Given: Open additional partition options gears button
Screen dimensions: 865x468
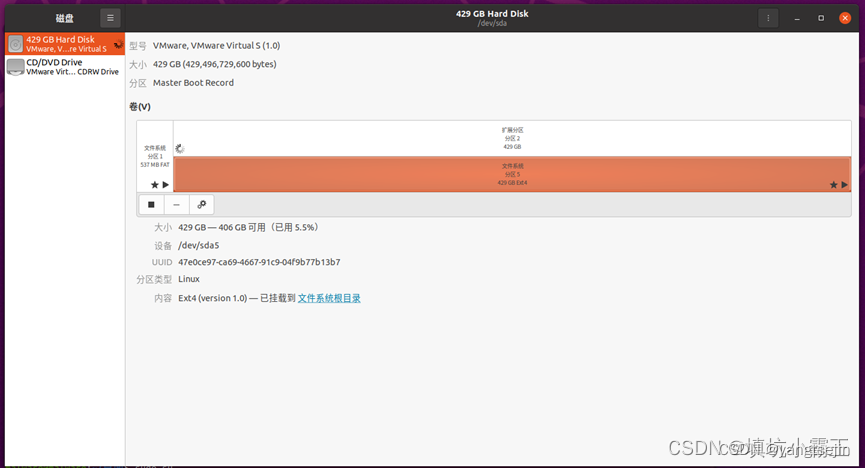Looking at the screenshot, I should pyautogui.click(x=202, y=205).
